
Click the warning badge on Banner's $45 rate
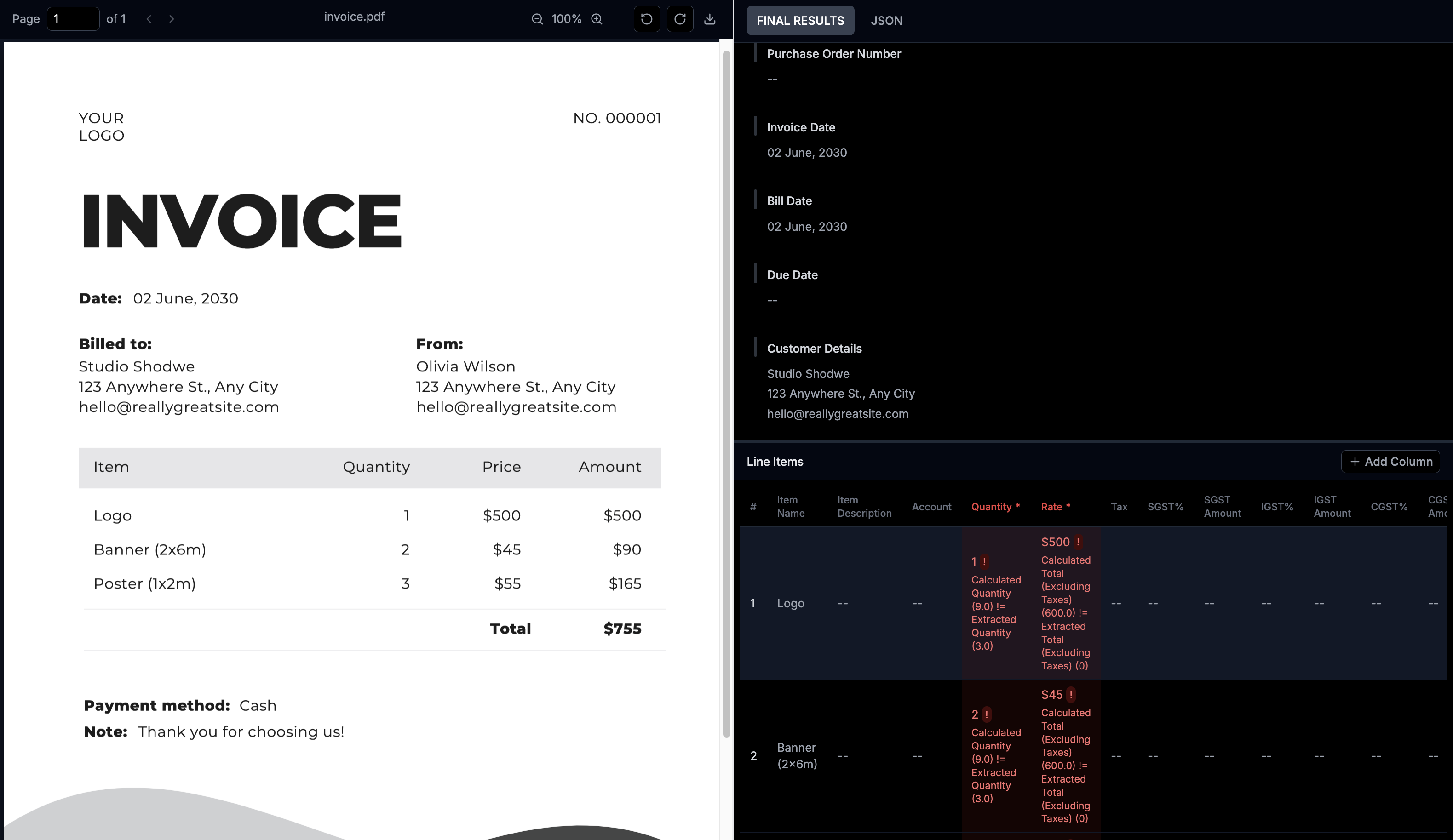(x=1071, y=694)
